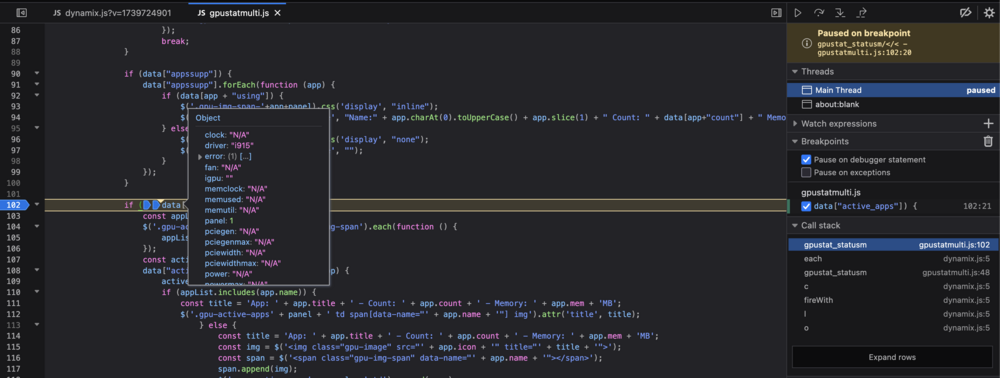Click the Object header in the preview popup
This screenshot has width=1000, height=378.
207,118
